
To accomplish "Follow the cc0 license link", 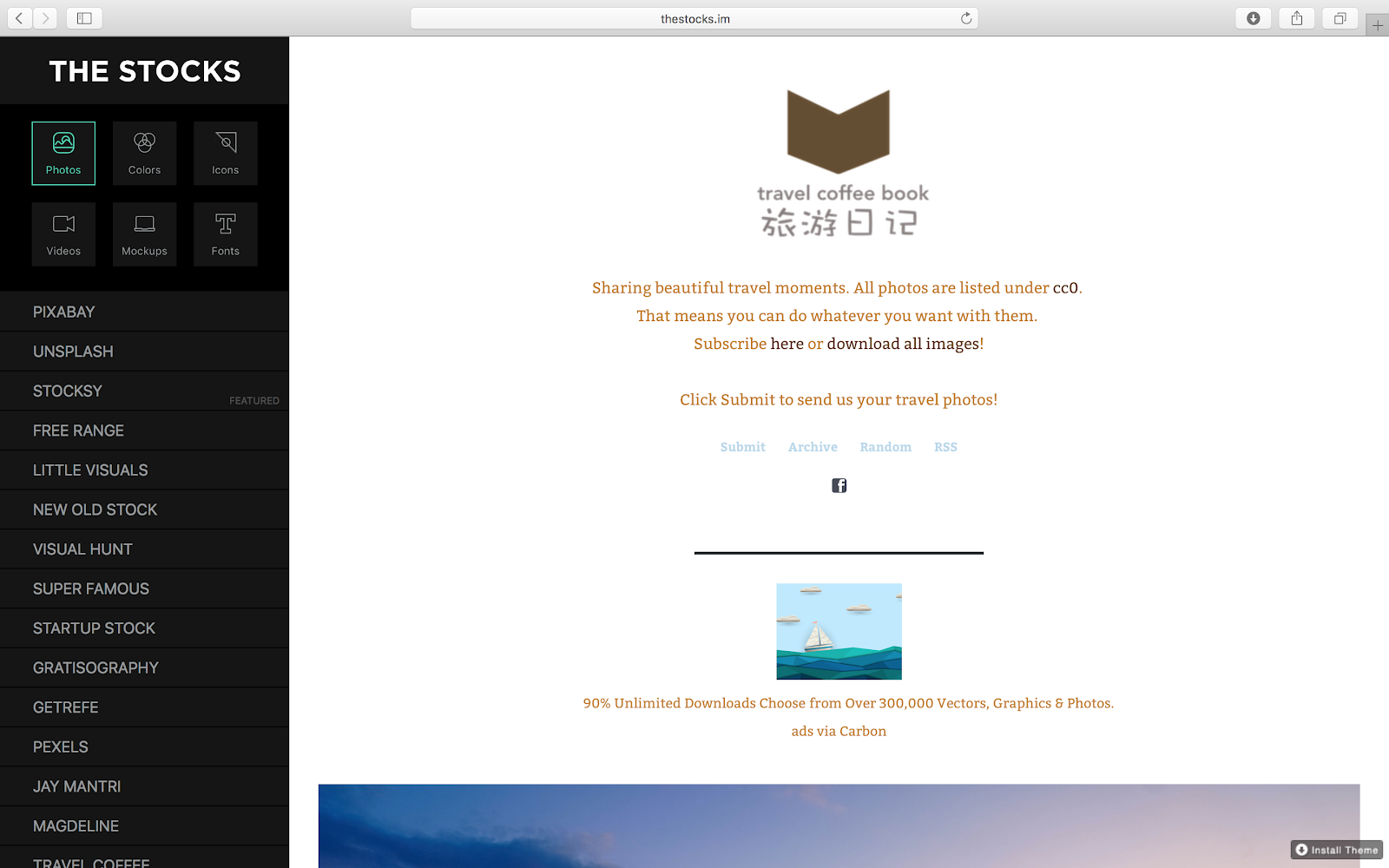I will (1065, 288).
